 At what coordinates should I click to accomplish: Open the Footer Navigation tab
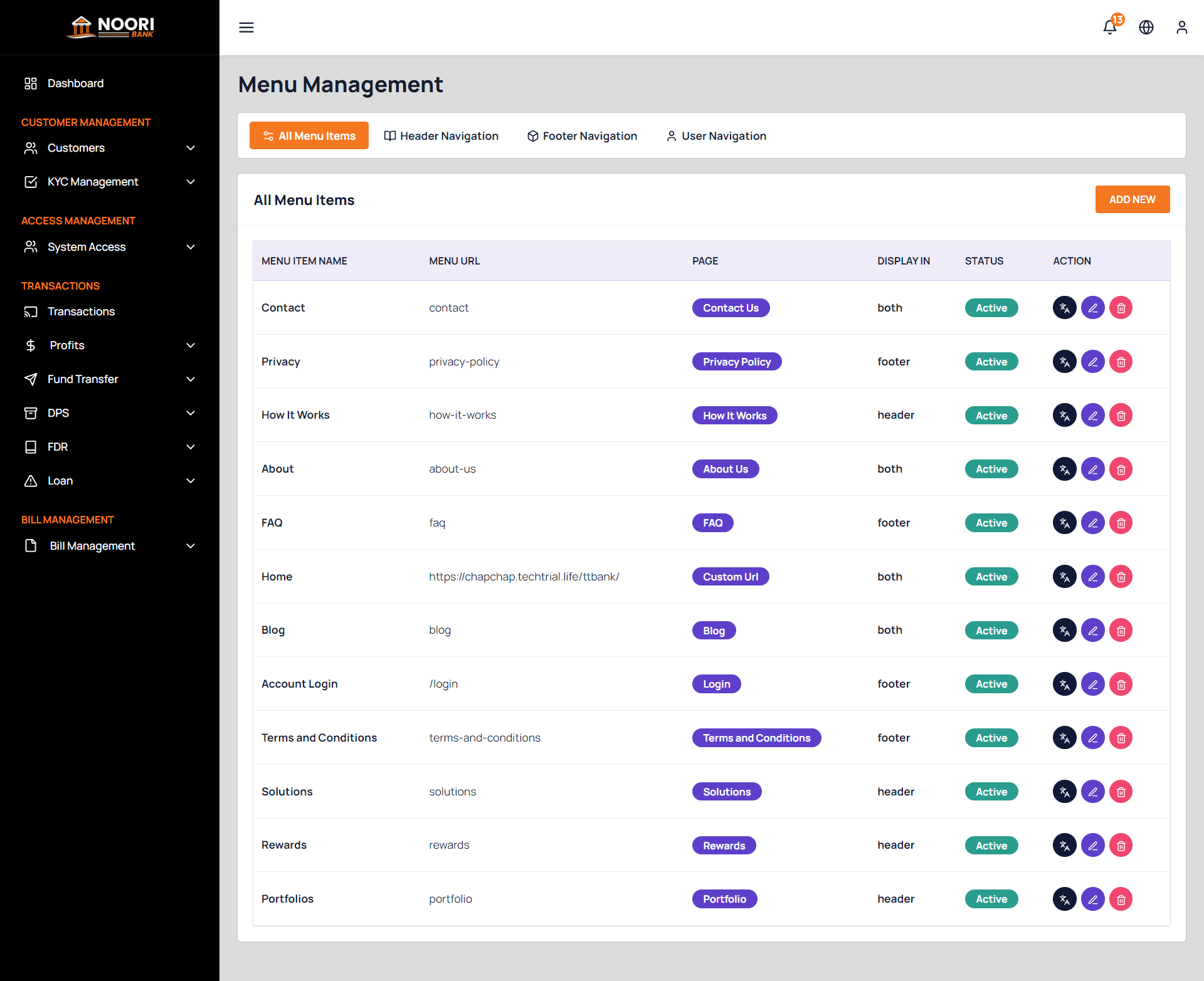coord(581,135)
